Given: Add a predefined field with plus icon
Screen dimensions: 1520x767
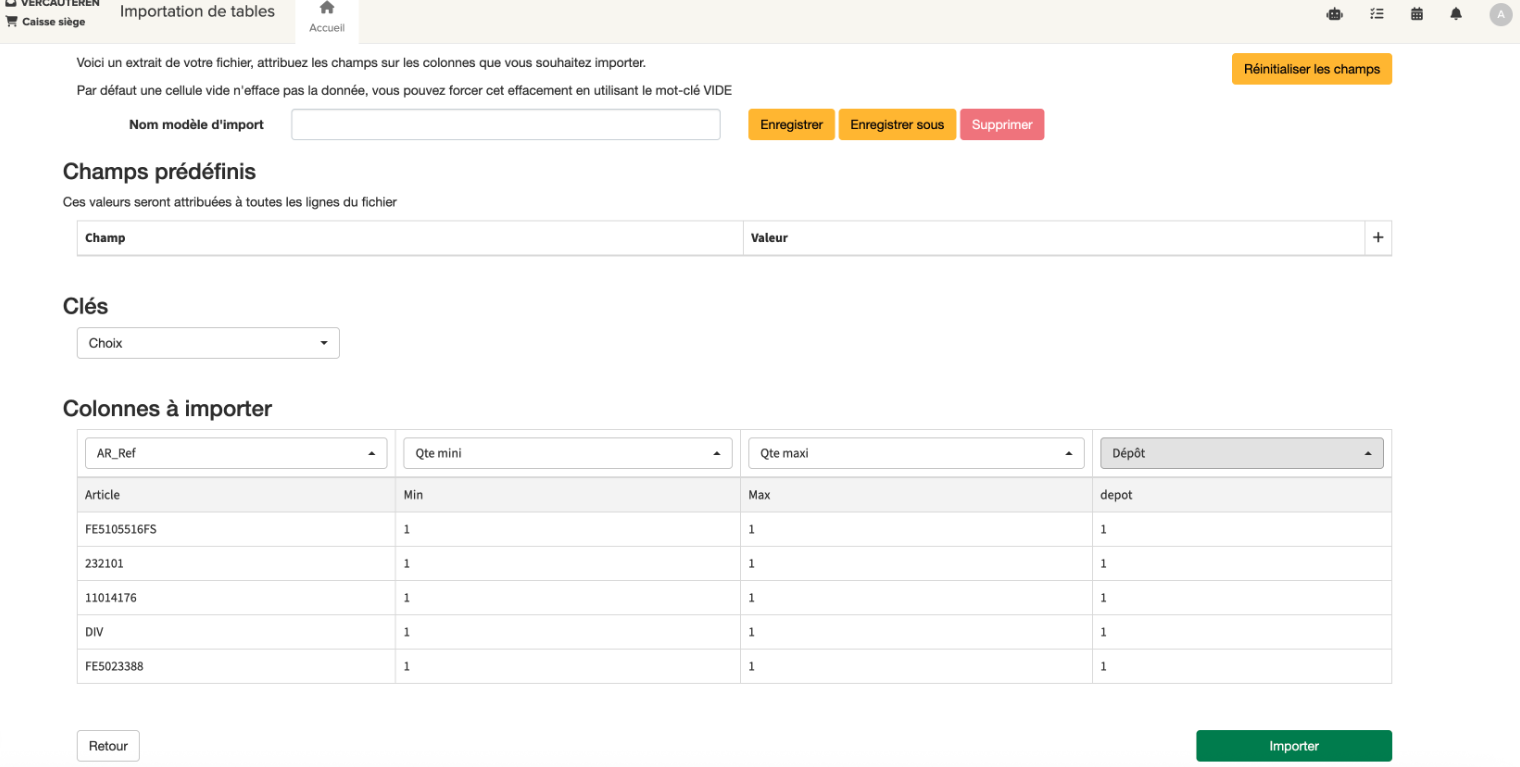Looking at the screenshot, I should pos(1378,238).
